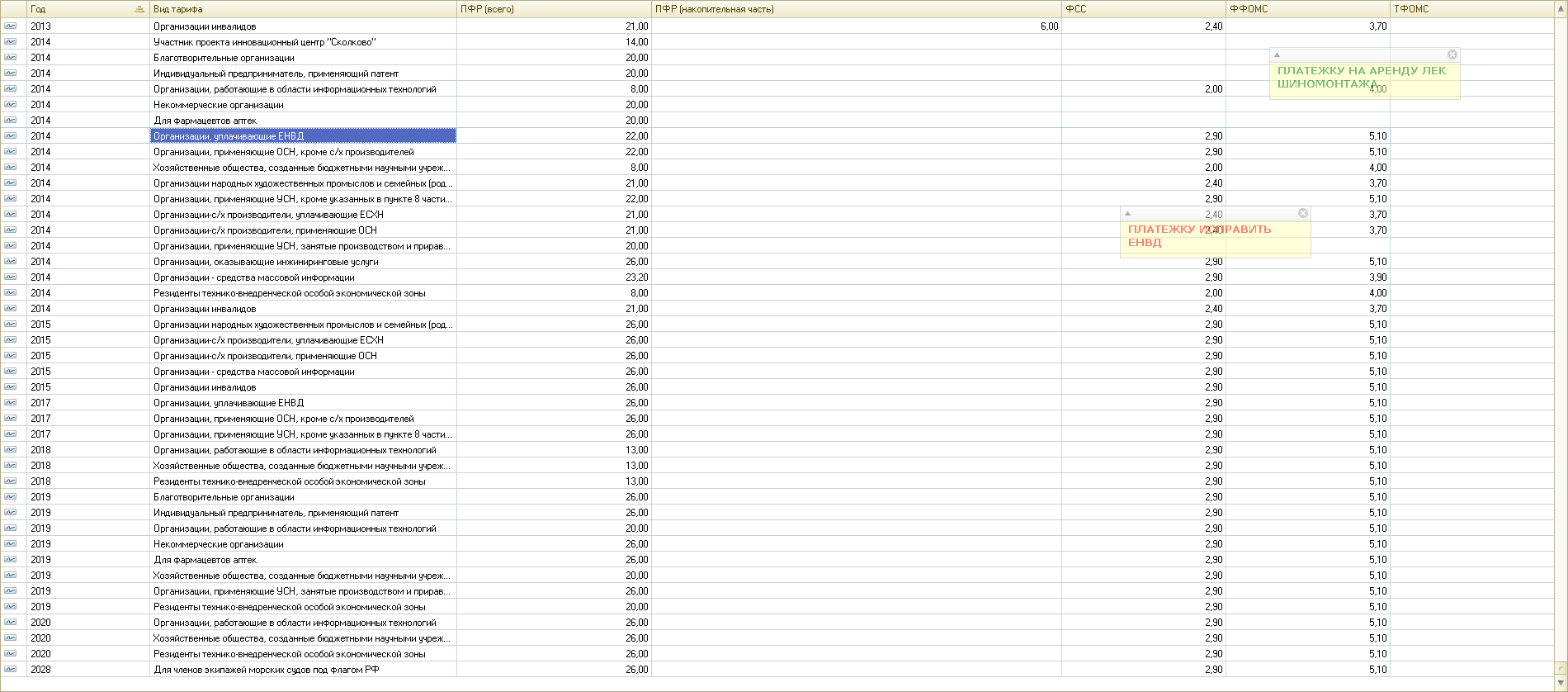Click the 'ПФР (накопительная часть)' column header
1568x692 pixels.
(856, 9)
